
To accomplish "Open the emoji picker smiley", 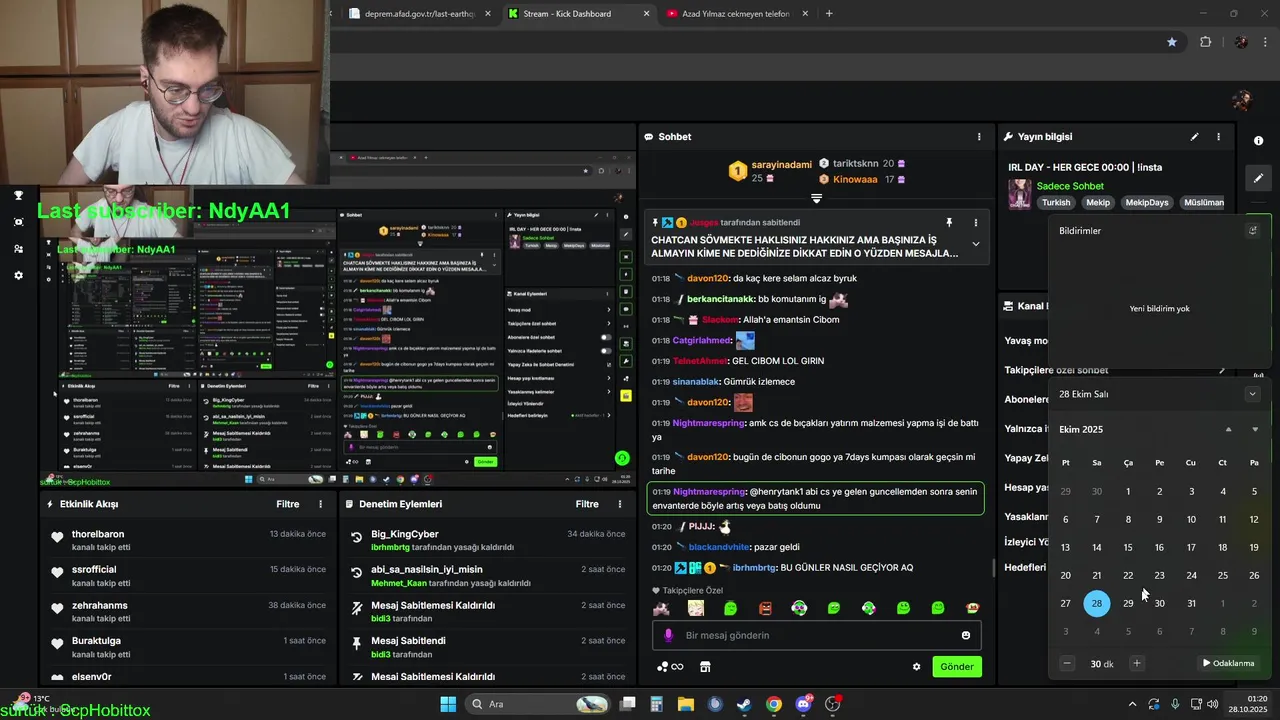I will (966, 635).
